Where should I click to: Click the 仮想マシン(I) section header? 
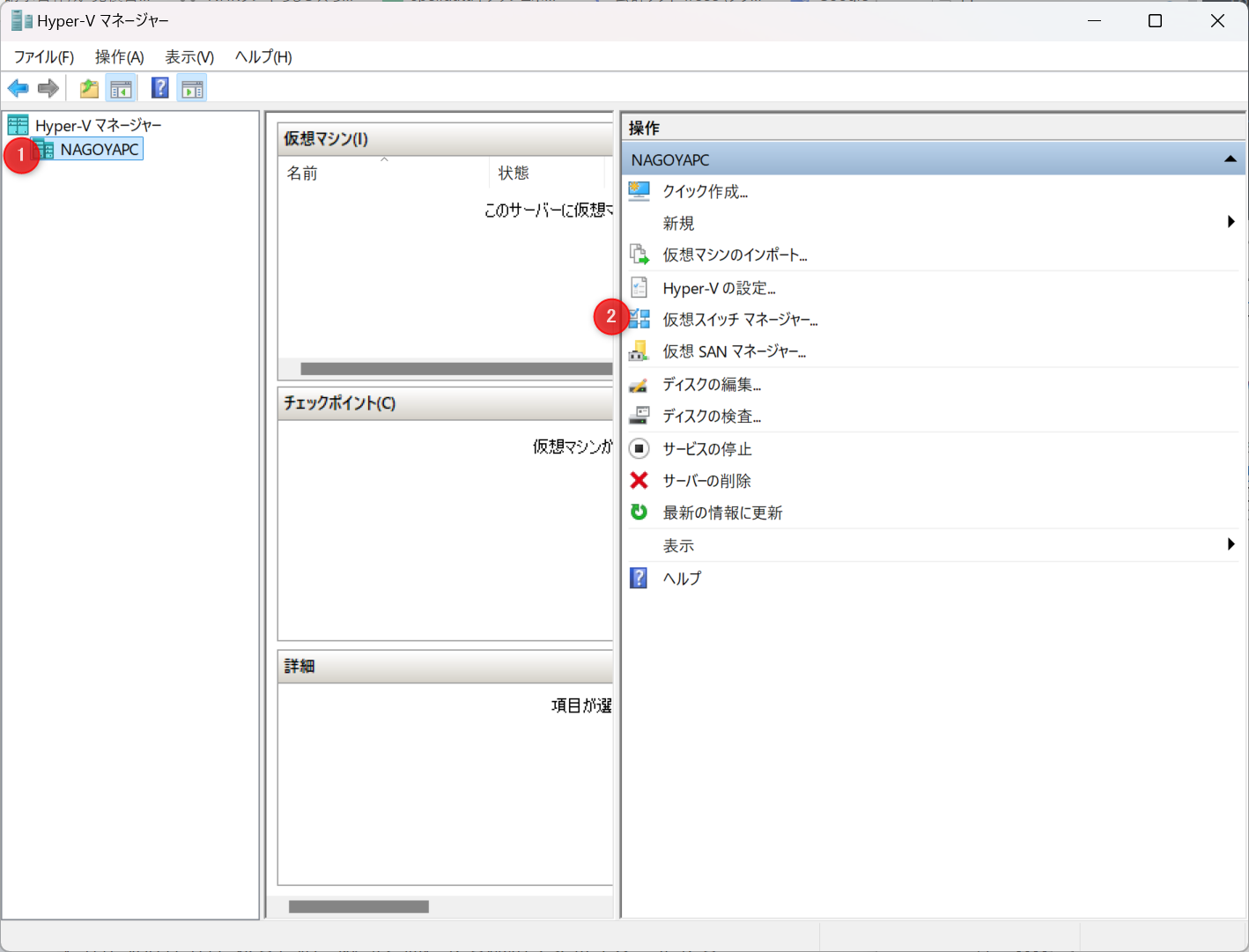point(445,138)
